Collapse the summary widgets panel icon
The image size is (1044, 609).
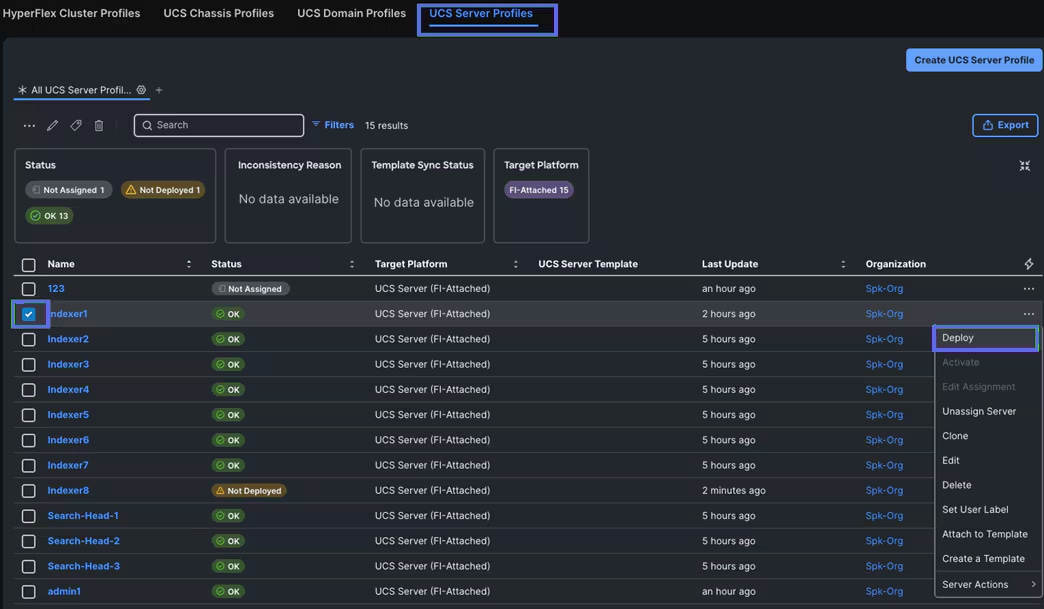[x=1024, y=166]
